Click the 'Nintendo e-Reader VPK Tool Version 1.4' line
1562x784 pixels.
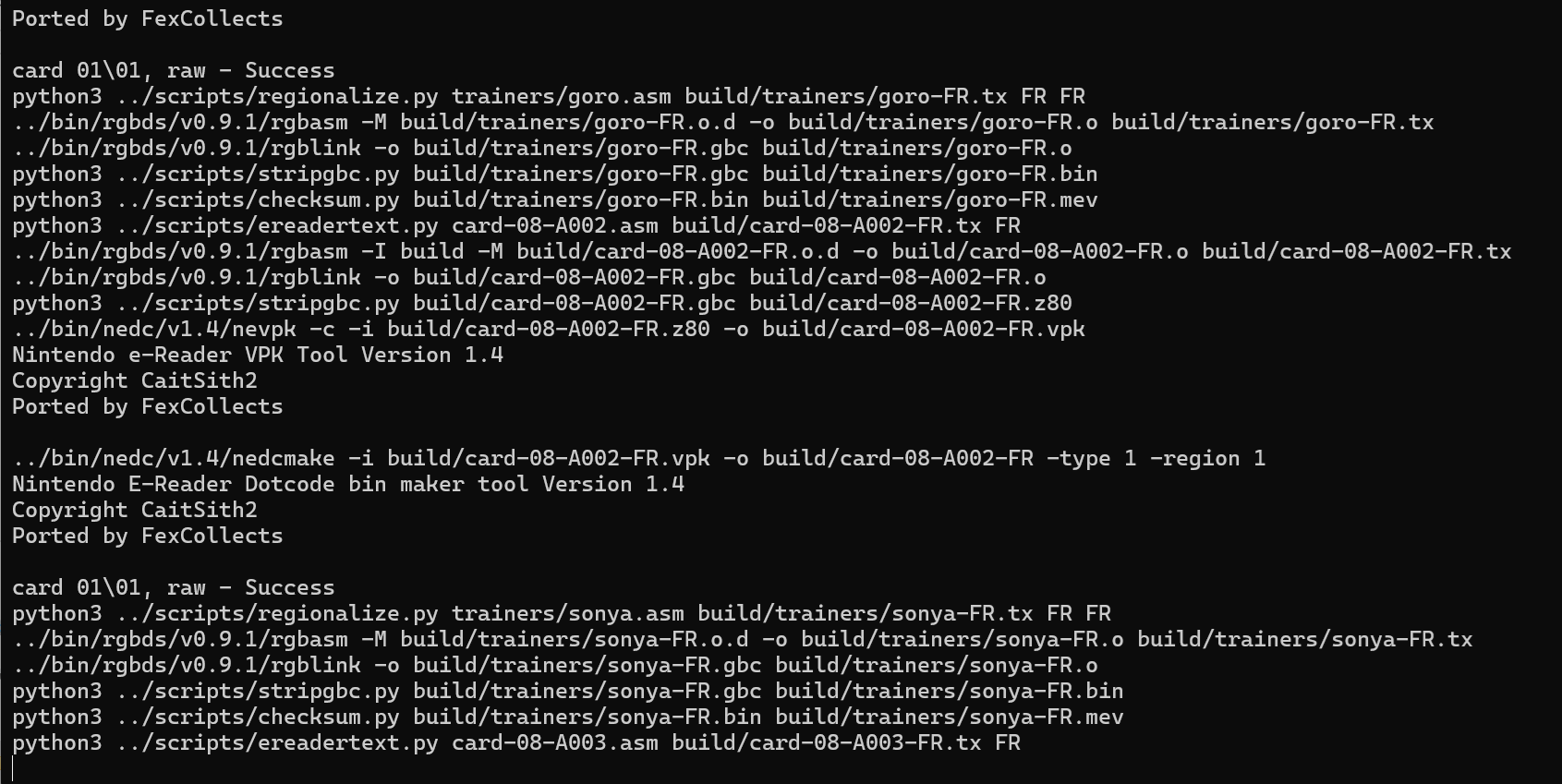pos(258,356)
